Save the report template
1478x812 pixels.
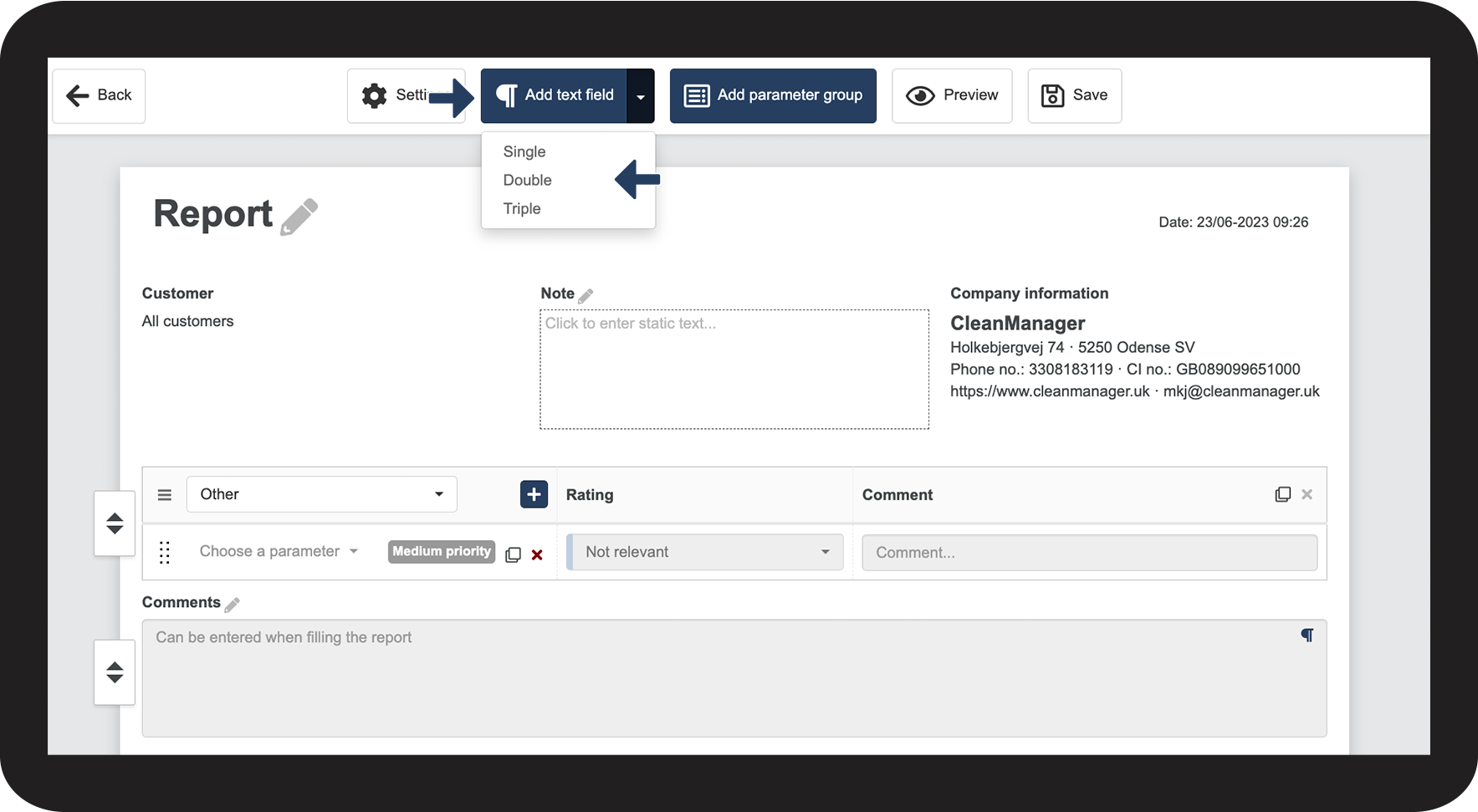pos(1074,95)
